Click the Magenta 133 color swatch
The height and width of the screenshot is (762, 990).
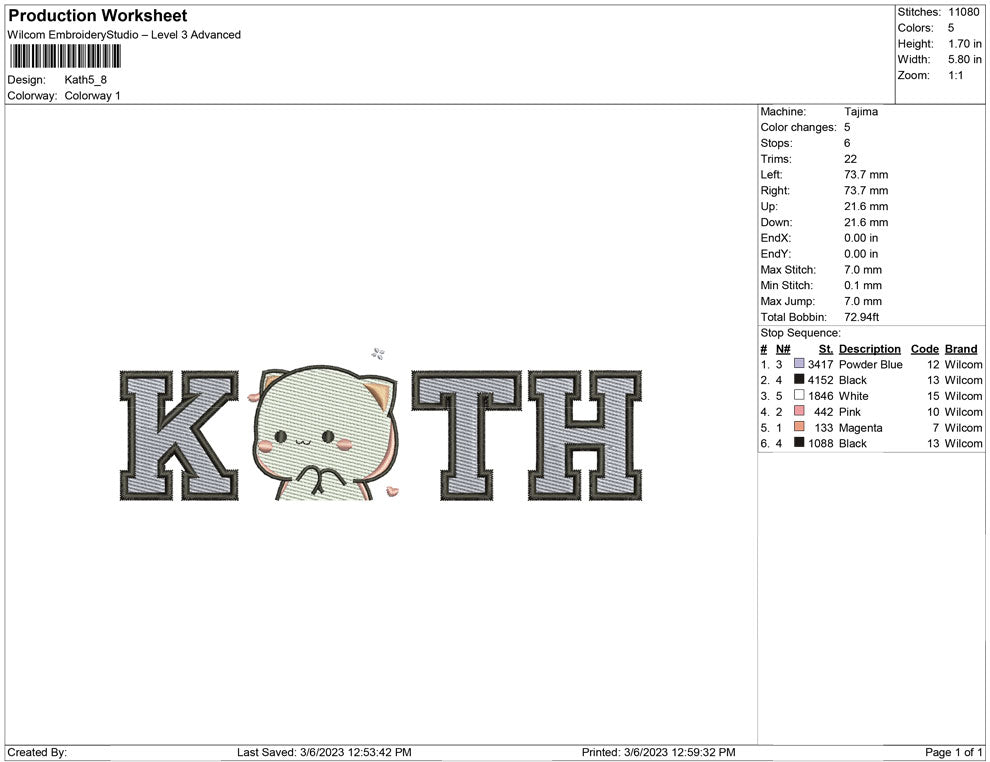pyautogui.click(x=799, y=427)
